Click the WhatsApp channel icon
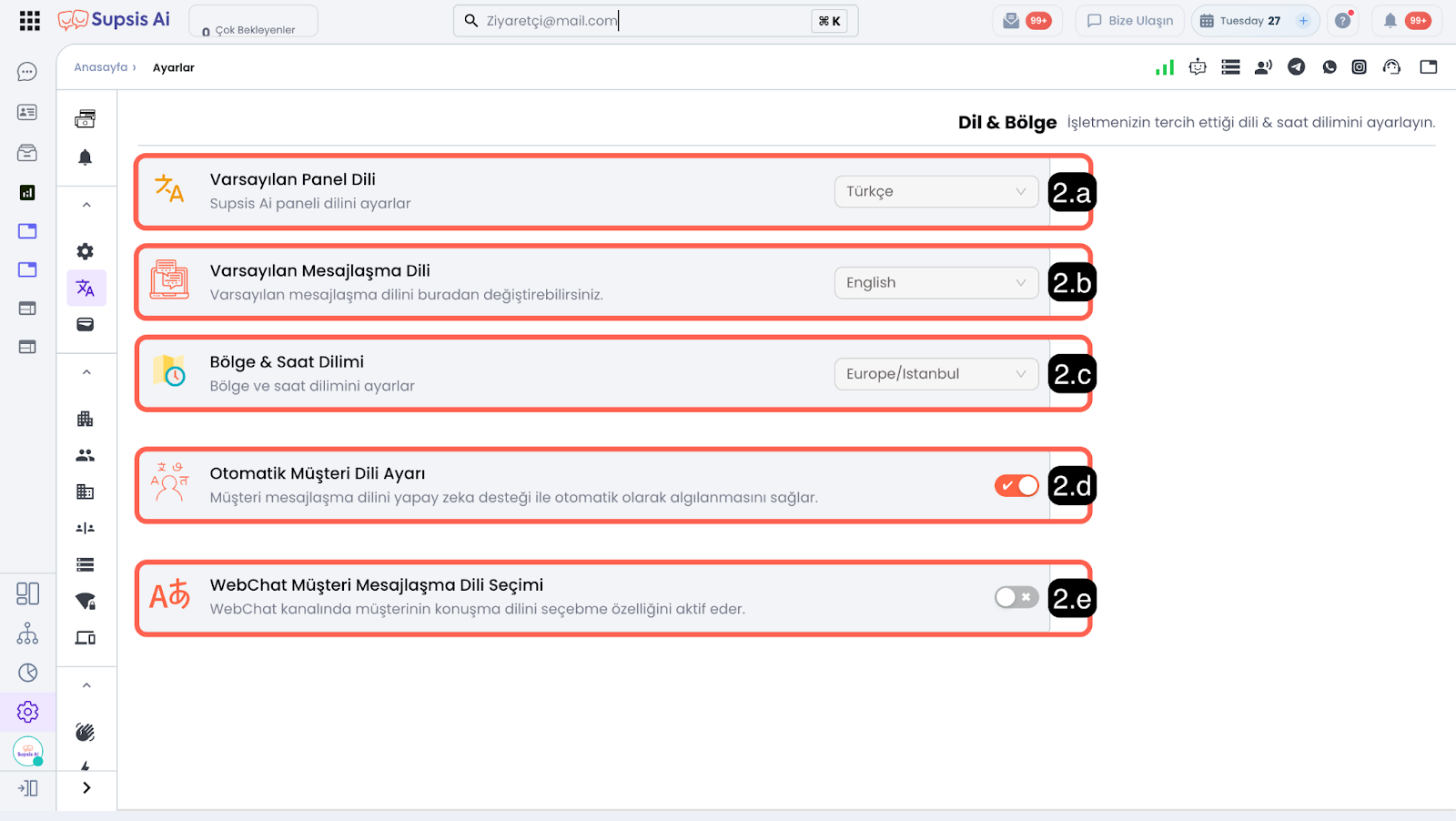The width and height of the screenshot is (1456, 821). (x=1330, y=66)
